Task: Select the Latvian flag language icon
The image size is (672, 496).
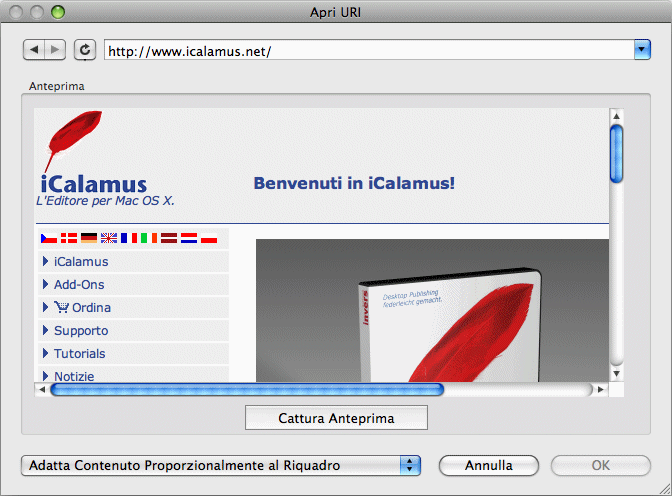Action: point(169,238)
